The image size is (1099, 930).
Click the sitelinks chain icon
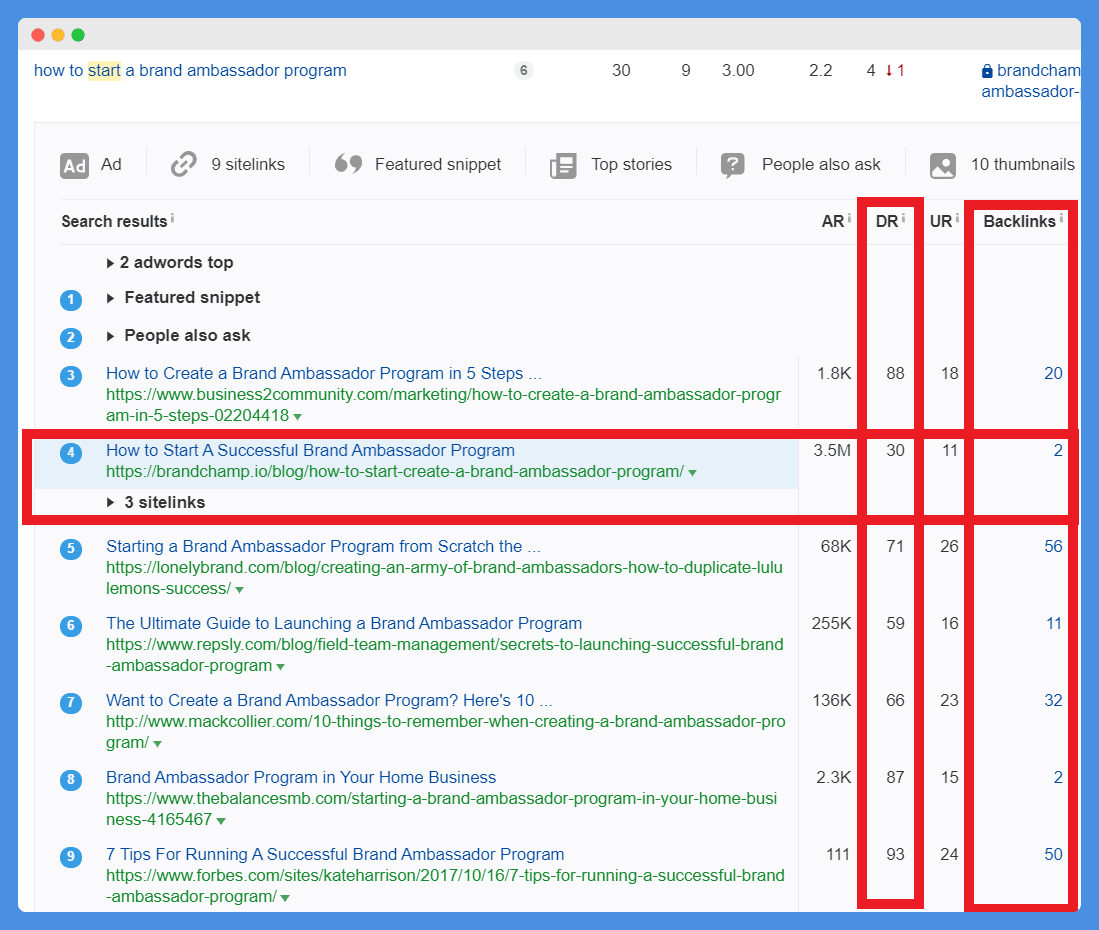point(184,165)
